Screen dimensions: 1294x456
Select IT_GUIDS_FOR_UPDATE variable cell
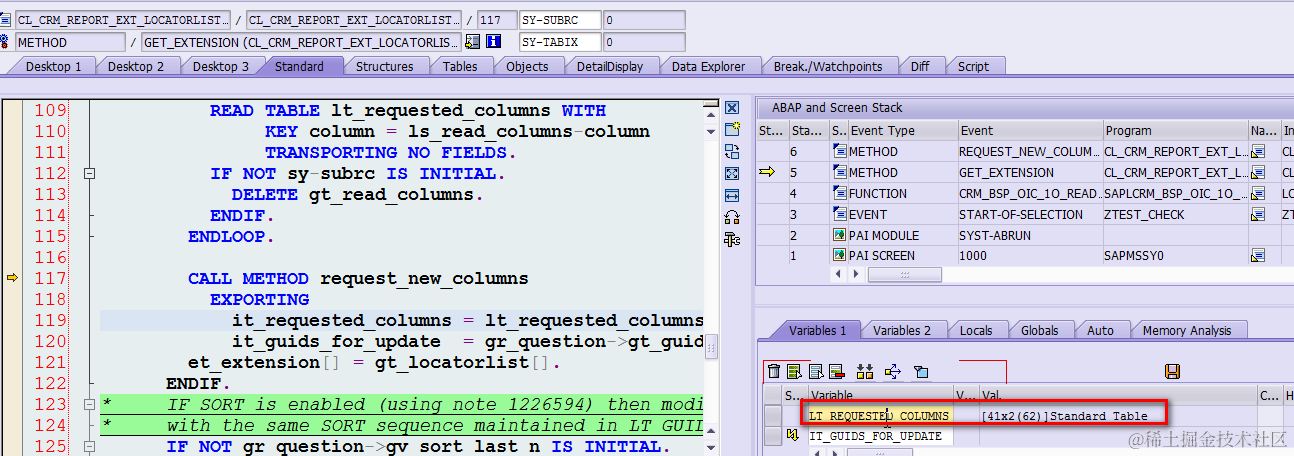pyautogui.click(x=879, y=436)
